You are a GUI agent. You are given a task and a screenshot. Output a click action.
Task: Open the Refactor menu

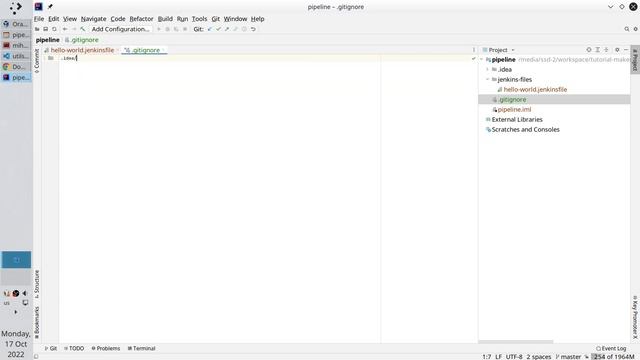pos(141,19)
